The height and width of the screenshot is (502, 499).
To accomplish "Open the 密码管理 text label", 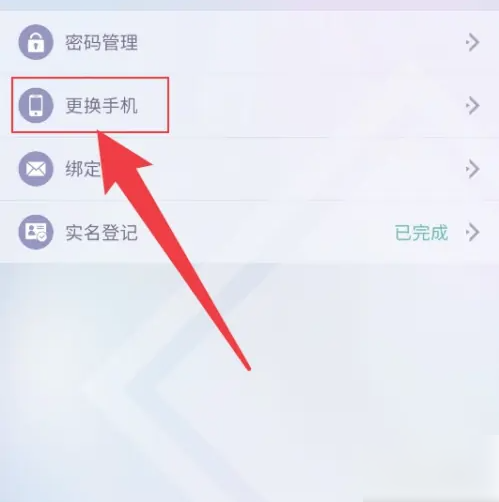I will tap(101, 43).
